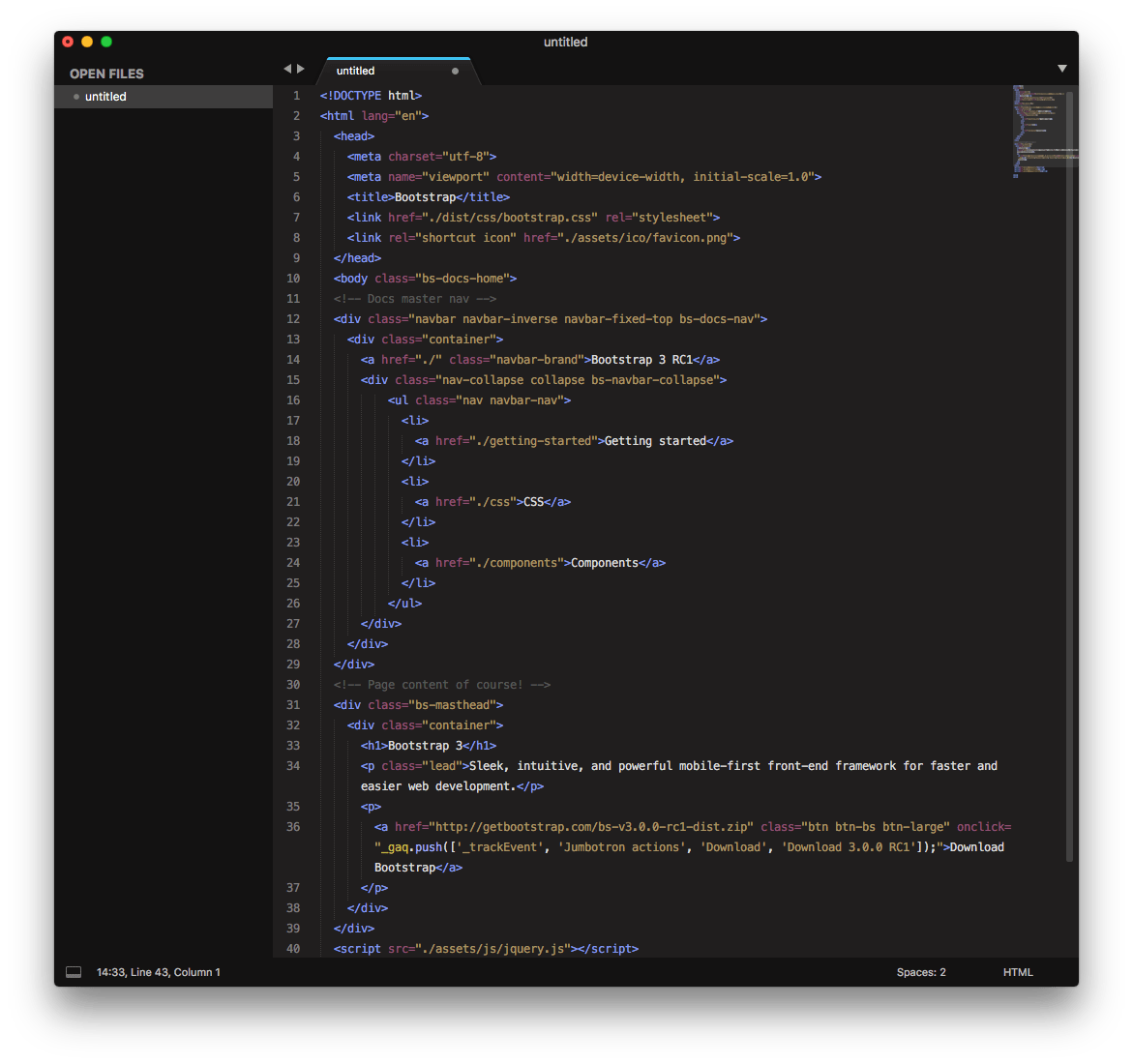Click the h1 Bootstrap 3 line
The height and width of the screenshot is (1064, 1133).
(429, 746)
